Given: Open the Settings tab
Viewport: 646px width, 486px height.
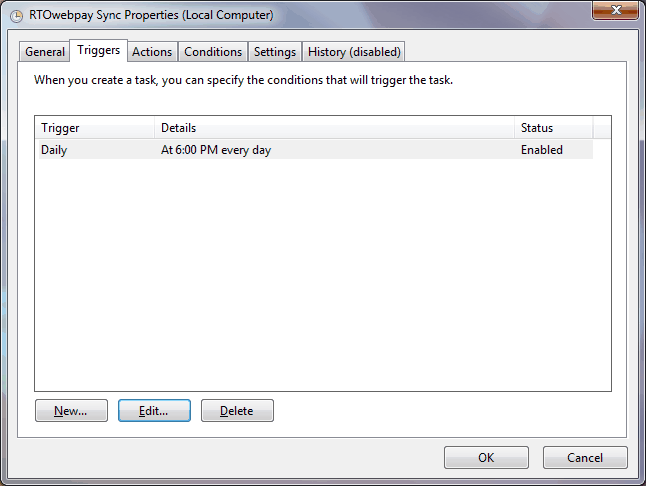Looking at the screenshot, I should coord(274,52).
